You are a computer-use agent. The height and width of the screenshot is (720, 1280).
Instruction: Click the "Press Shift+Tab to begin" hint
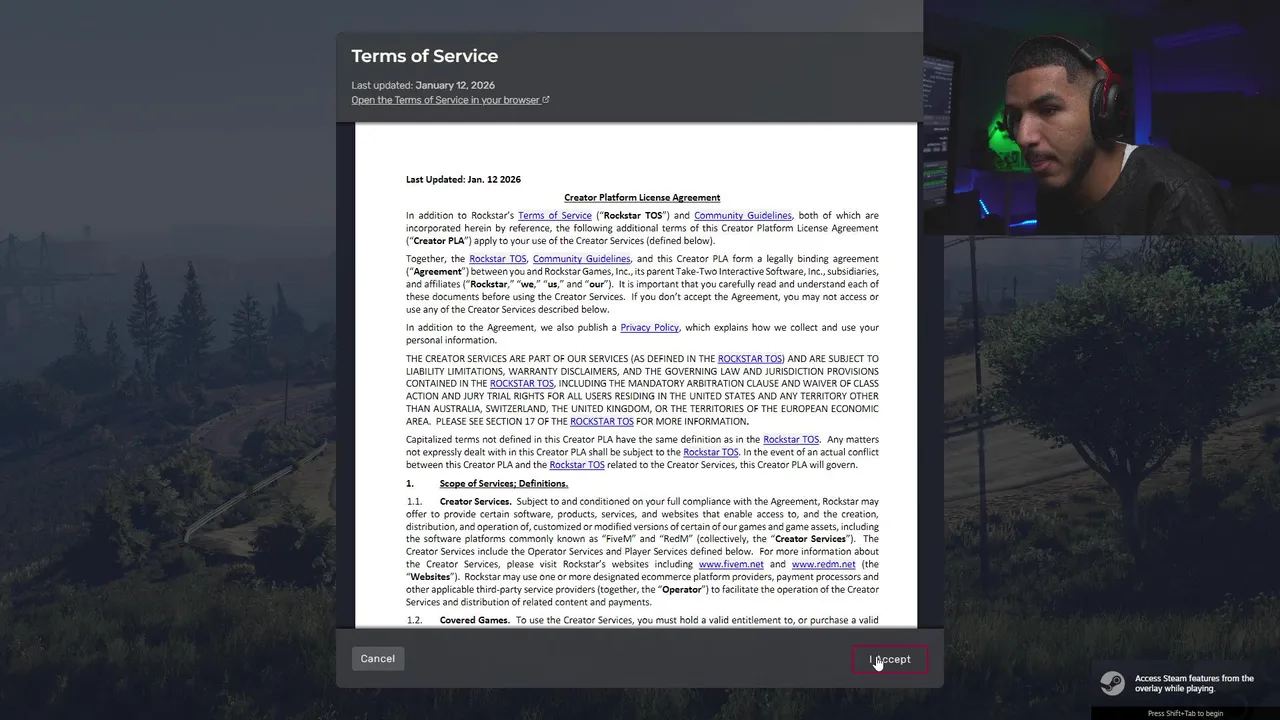pos(1185,713)
